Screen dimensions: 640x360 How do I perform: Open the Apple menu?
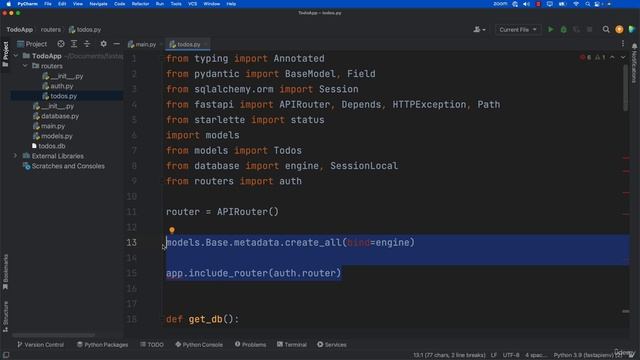tap(8, 4)
